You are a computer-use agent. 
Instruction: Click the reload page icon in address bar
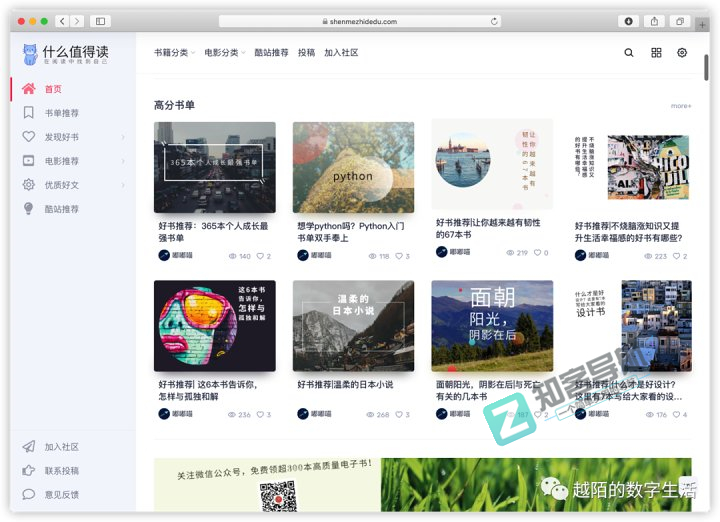494,21
